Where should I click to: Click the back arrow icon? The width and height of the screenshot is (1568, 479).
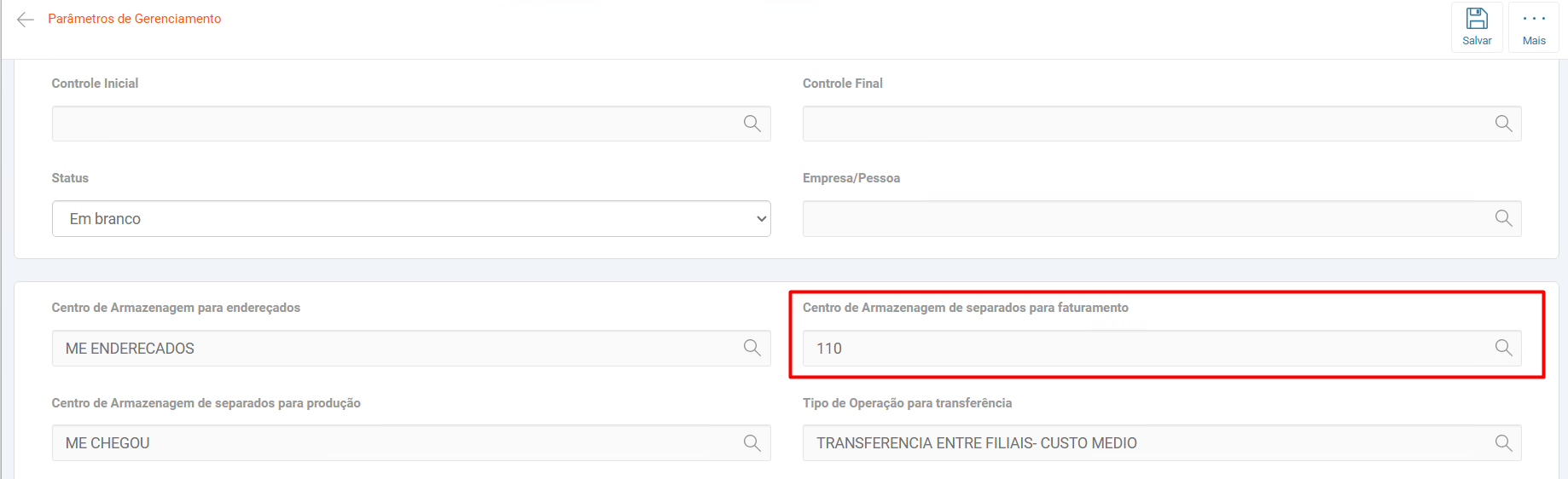[x=26, y=20]
